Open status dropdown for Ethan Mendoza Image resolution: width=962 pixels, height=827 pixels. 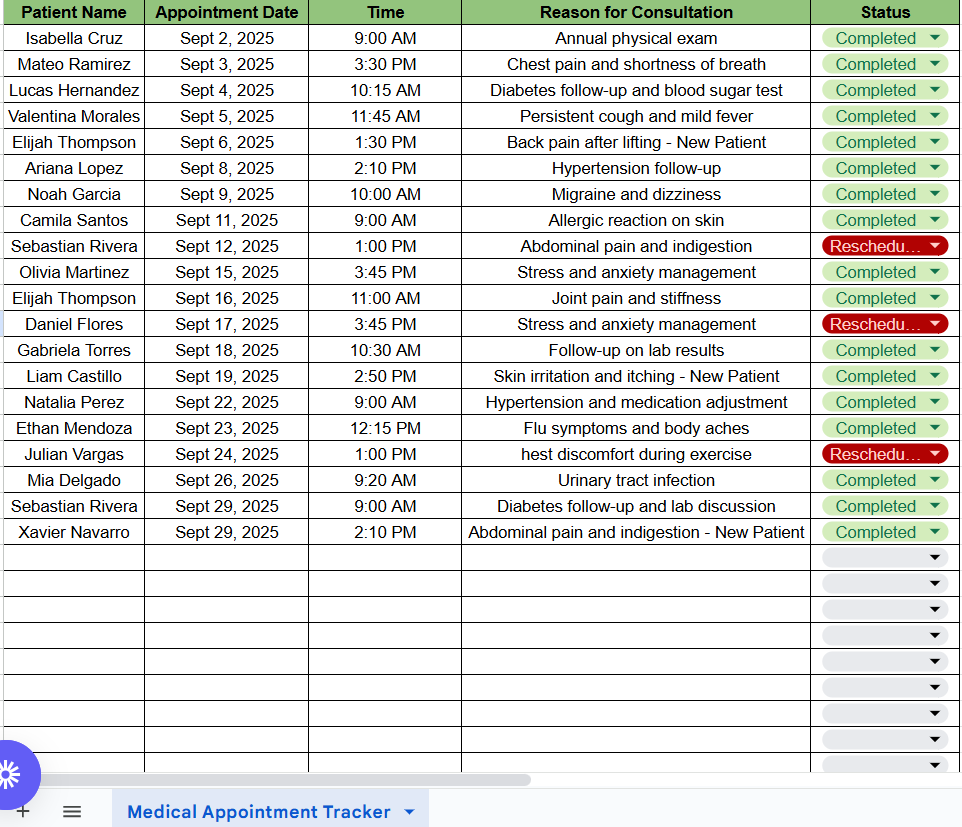coord(935,428)
